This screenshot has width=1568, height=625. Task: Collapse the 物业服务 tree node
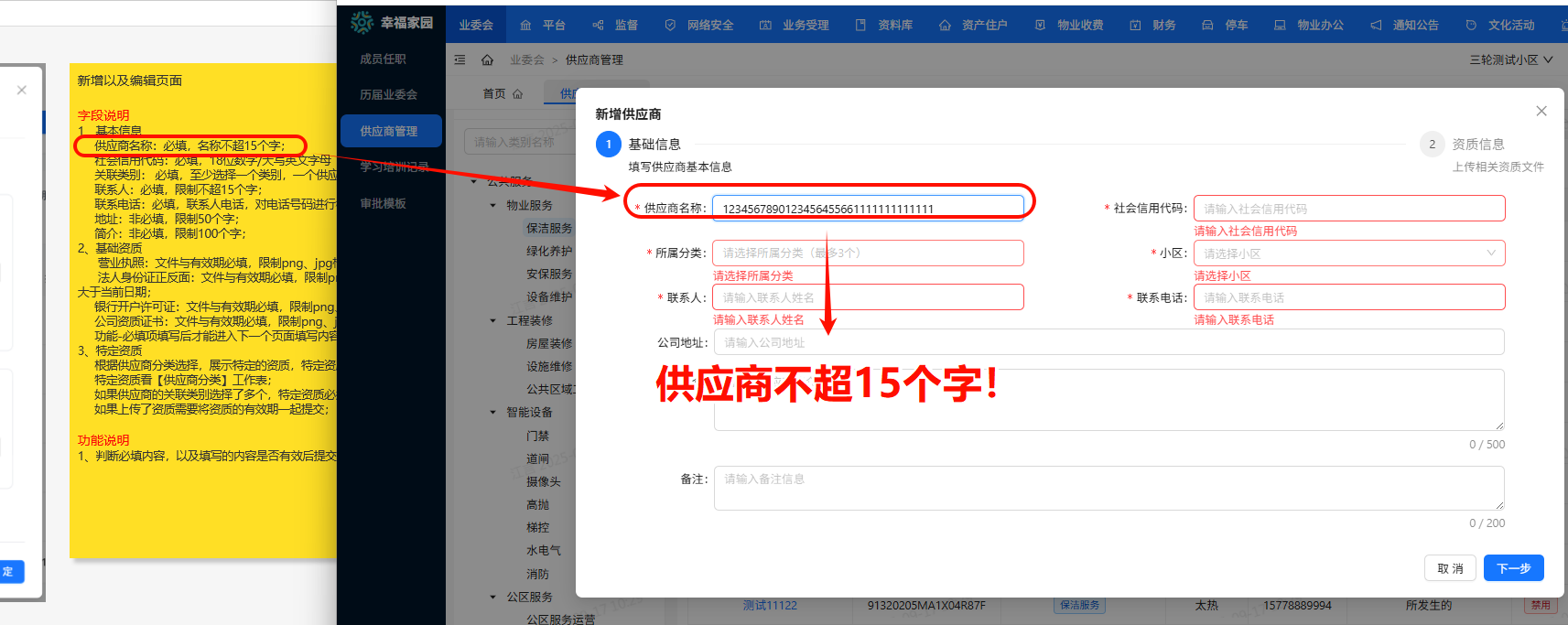click(x=492, y=205)
